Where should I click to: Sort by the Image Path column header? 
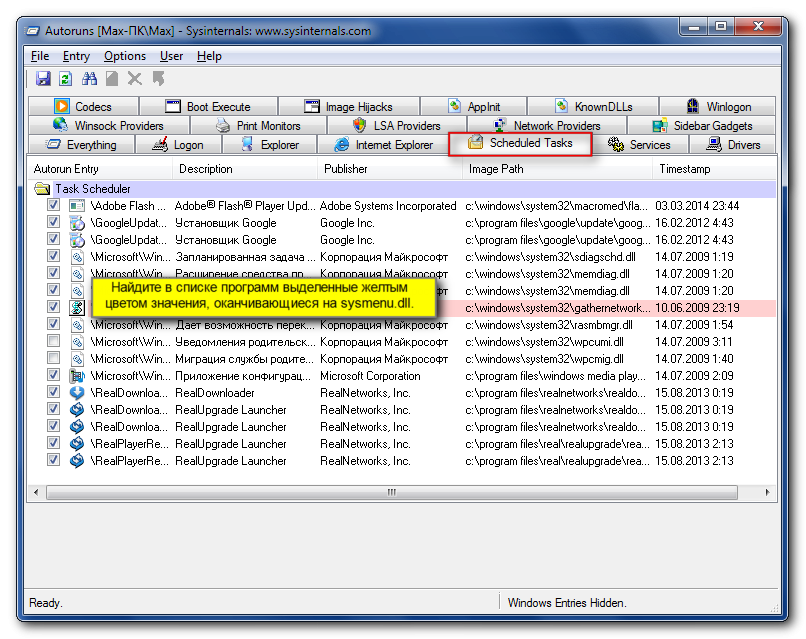[x=557, y=169]
